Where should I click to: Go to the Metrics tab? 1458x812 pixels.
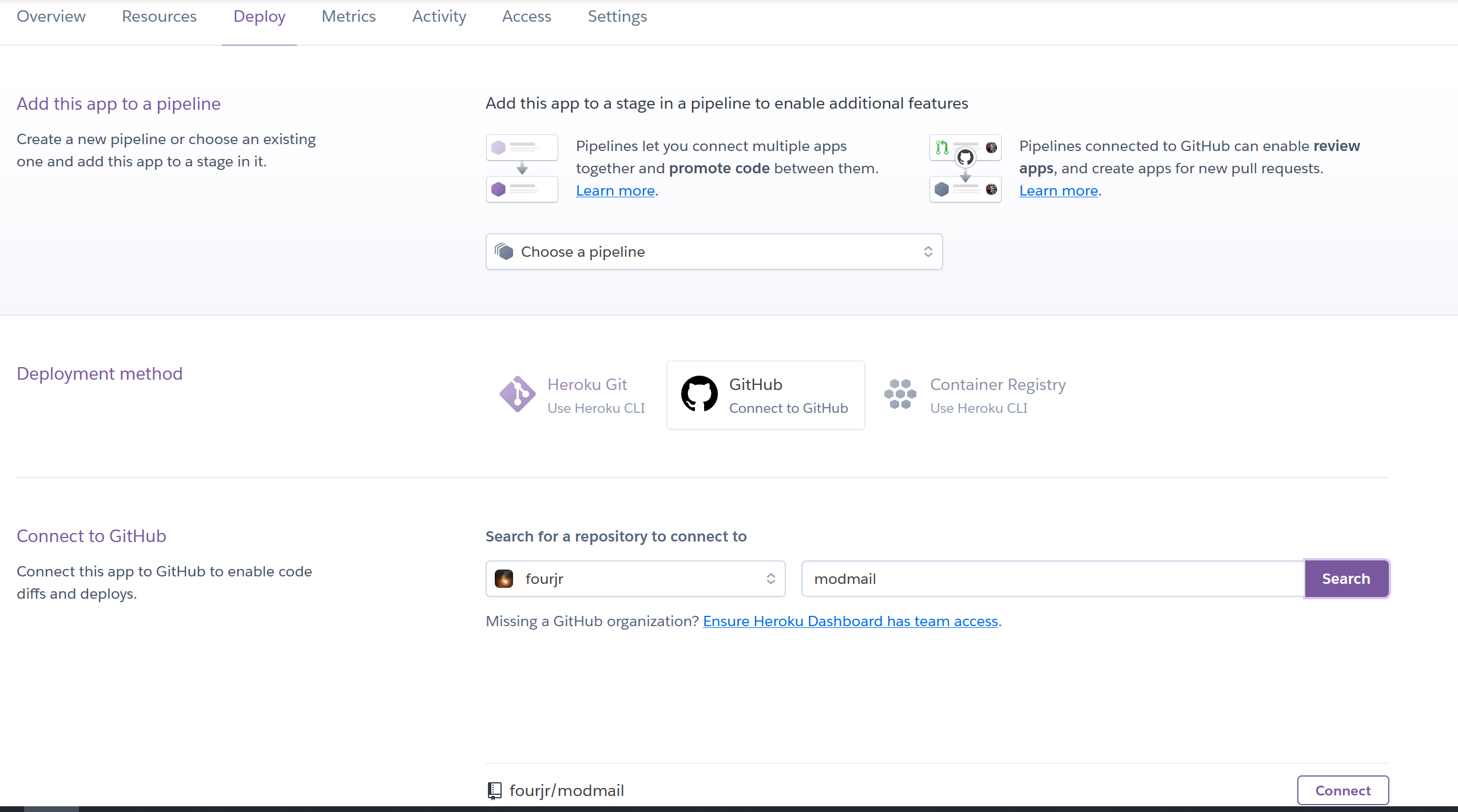[x=348, y=17]
